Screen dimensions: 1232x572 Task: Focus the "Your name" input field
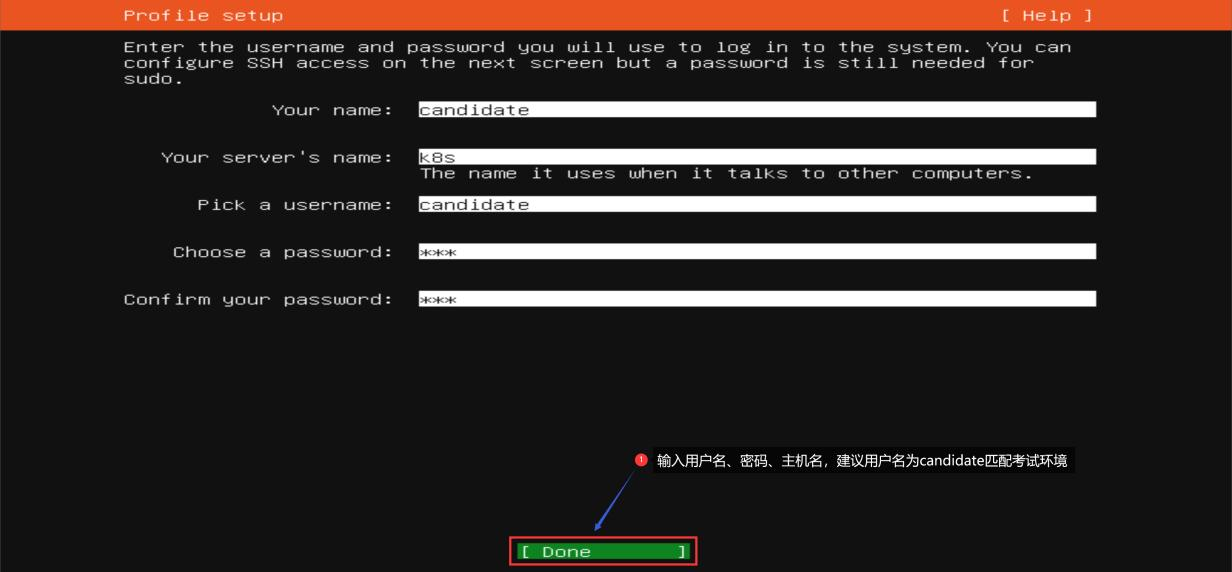(x=757, y=110)
